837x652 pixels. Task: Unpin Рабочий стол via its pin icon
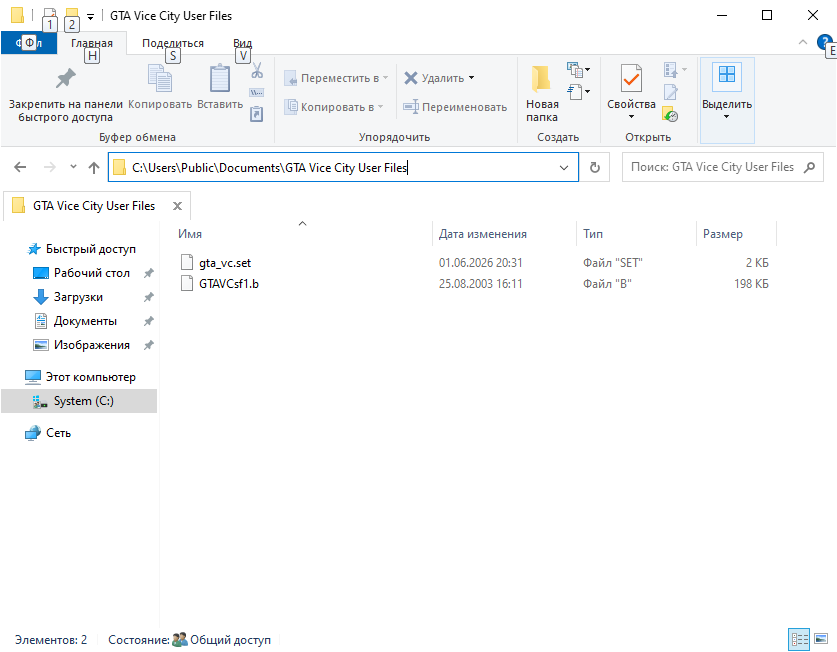tap(149, 273)
